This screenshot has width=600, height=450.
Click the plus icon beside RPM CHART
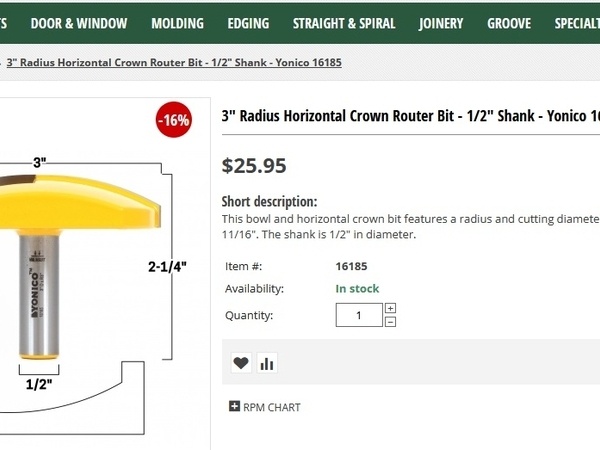coord(234,407)
